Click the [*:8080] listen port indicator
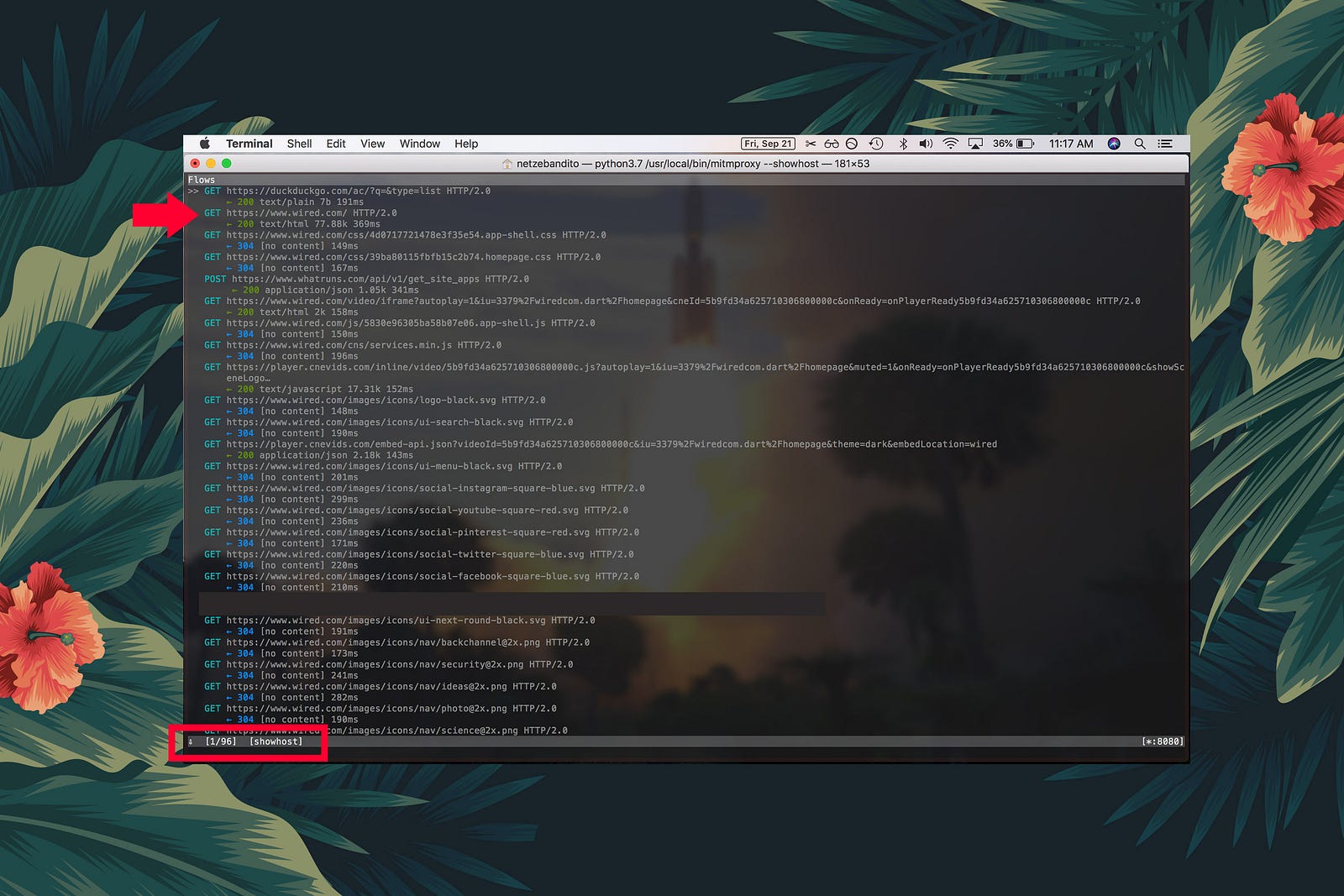Image resolution: width=1344 pixels, height=896 pixels. click(x=1163, y=741)
